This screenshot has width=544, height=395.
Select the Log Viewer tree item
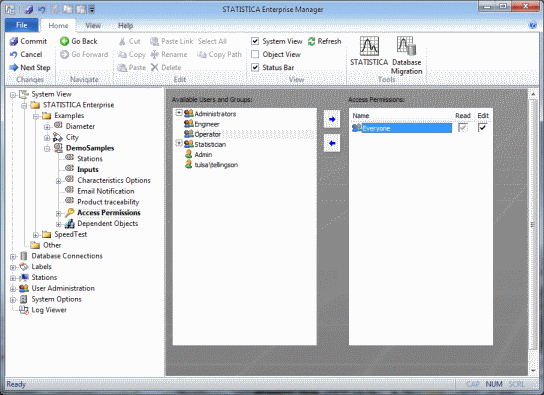(49, 310)
